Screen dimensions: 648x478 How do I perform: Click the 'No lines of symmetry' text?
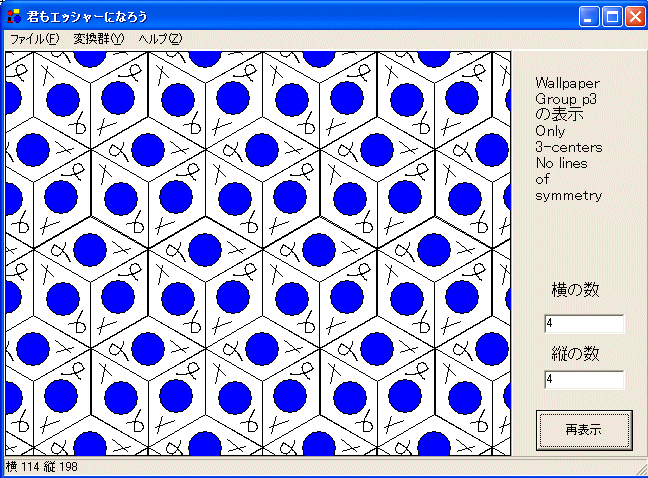(x=568, y=179)
